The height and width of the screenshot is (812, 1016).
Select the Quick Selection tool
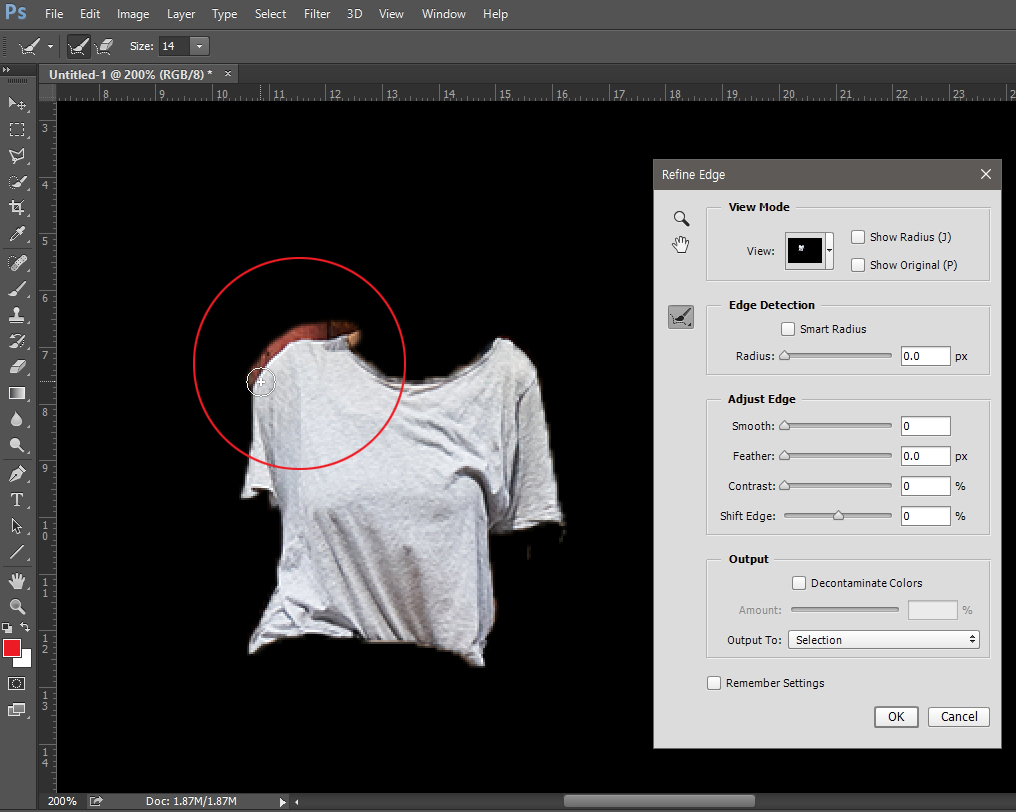17,182
